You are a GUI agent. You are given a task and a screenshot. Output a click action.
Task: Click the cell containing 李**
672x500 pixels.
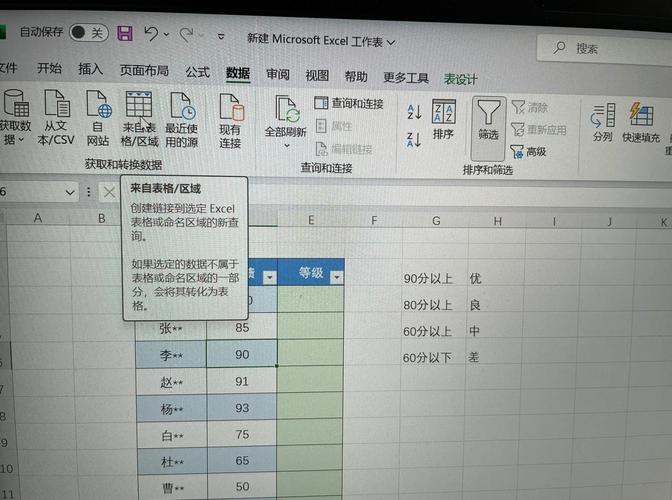click(171, 355)
